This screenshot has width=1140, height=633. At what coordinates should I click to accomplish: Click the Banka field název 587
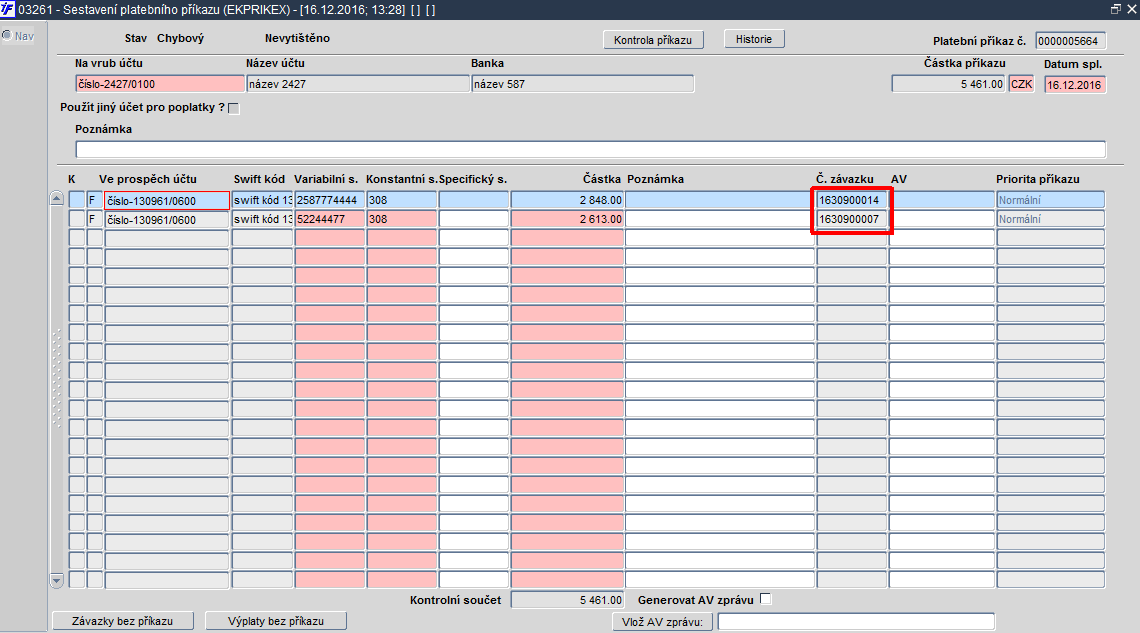point(582,84)
